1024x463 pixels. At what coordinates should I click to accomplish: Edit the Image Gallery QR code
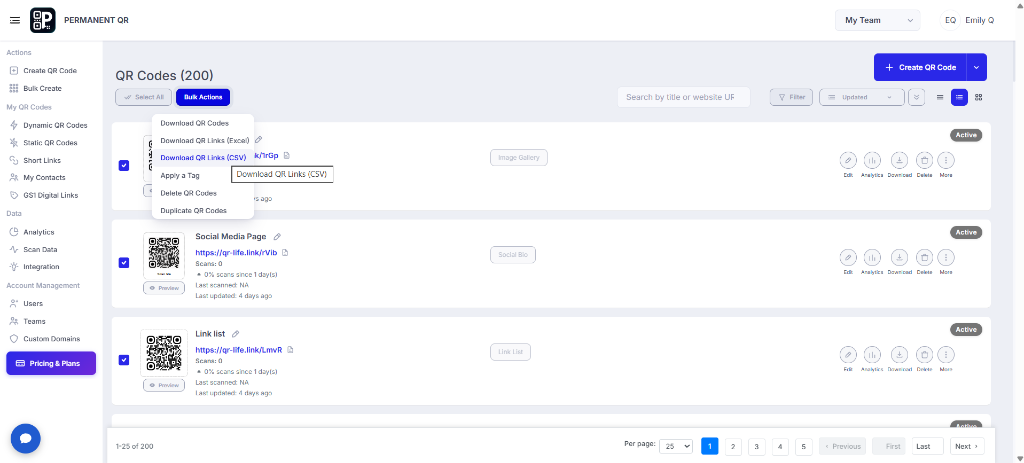point(848,159)
